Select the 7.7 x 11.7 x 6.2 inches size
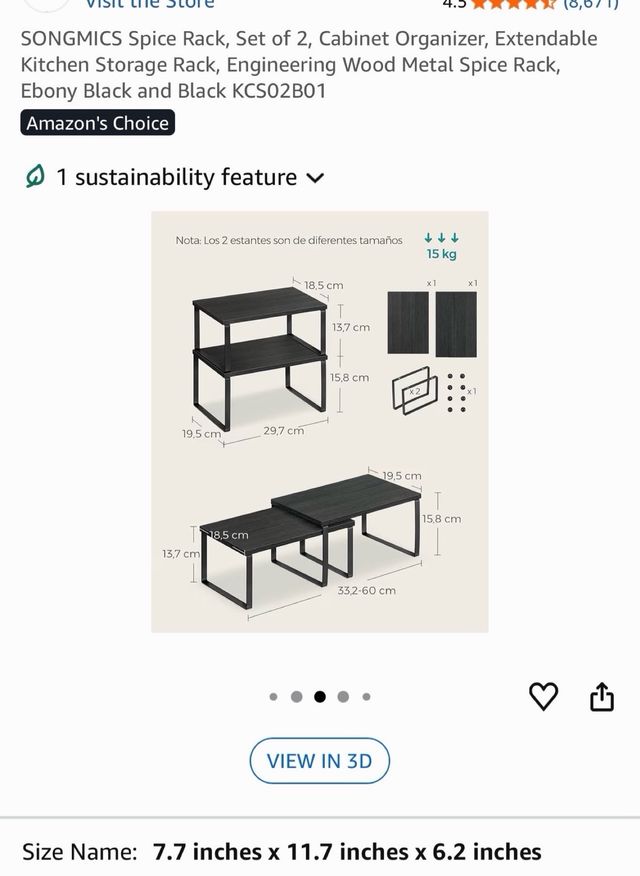Screen dimensions: 640x876 (x=347, y=852)
